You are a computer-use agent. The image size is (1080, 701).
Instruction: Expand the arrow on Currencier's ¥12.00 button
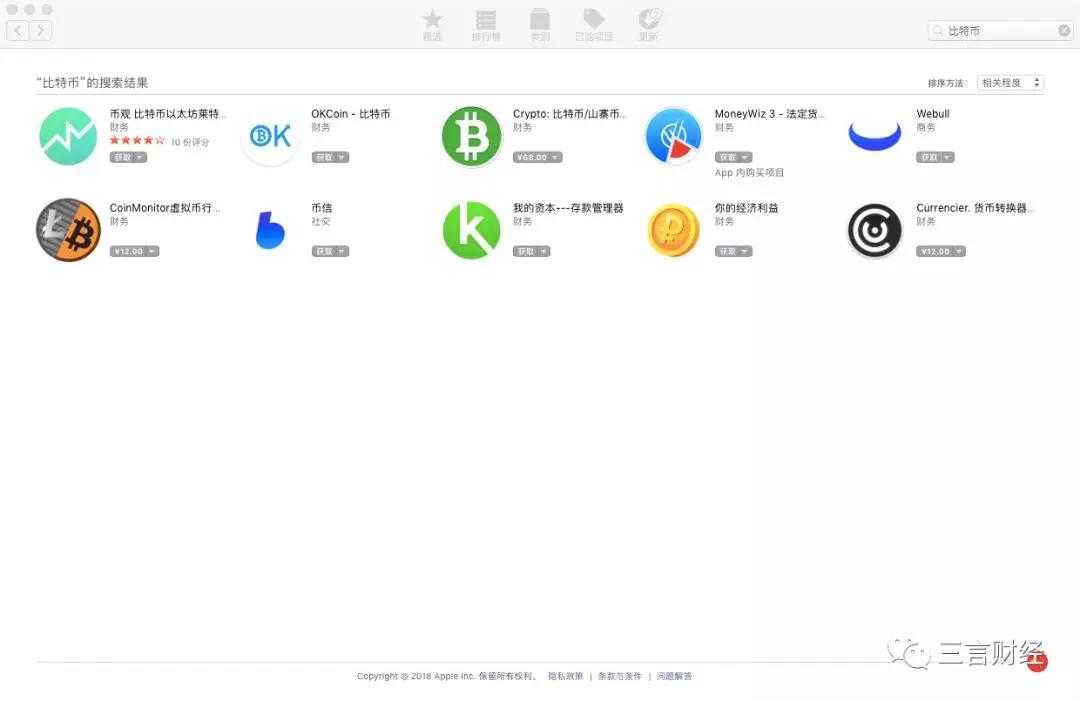coord(959,251)
